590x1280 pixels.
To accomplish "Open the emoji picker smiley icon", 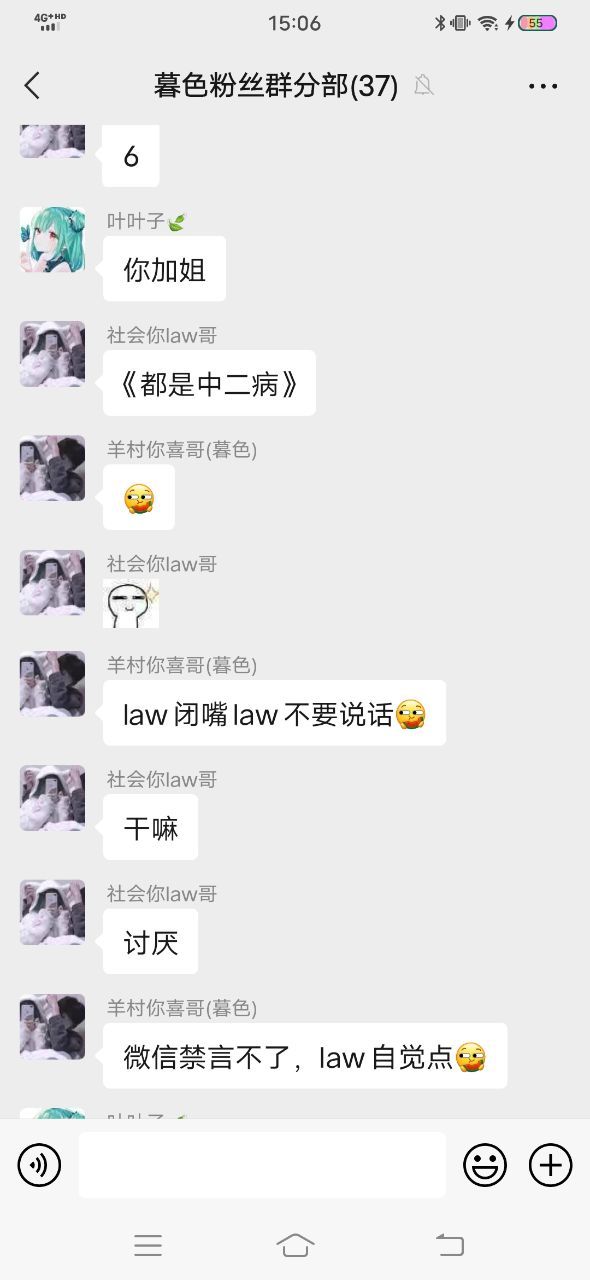I will (x=485, y=1165).
